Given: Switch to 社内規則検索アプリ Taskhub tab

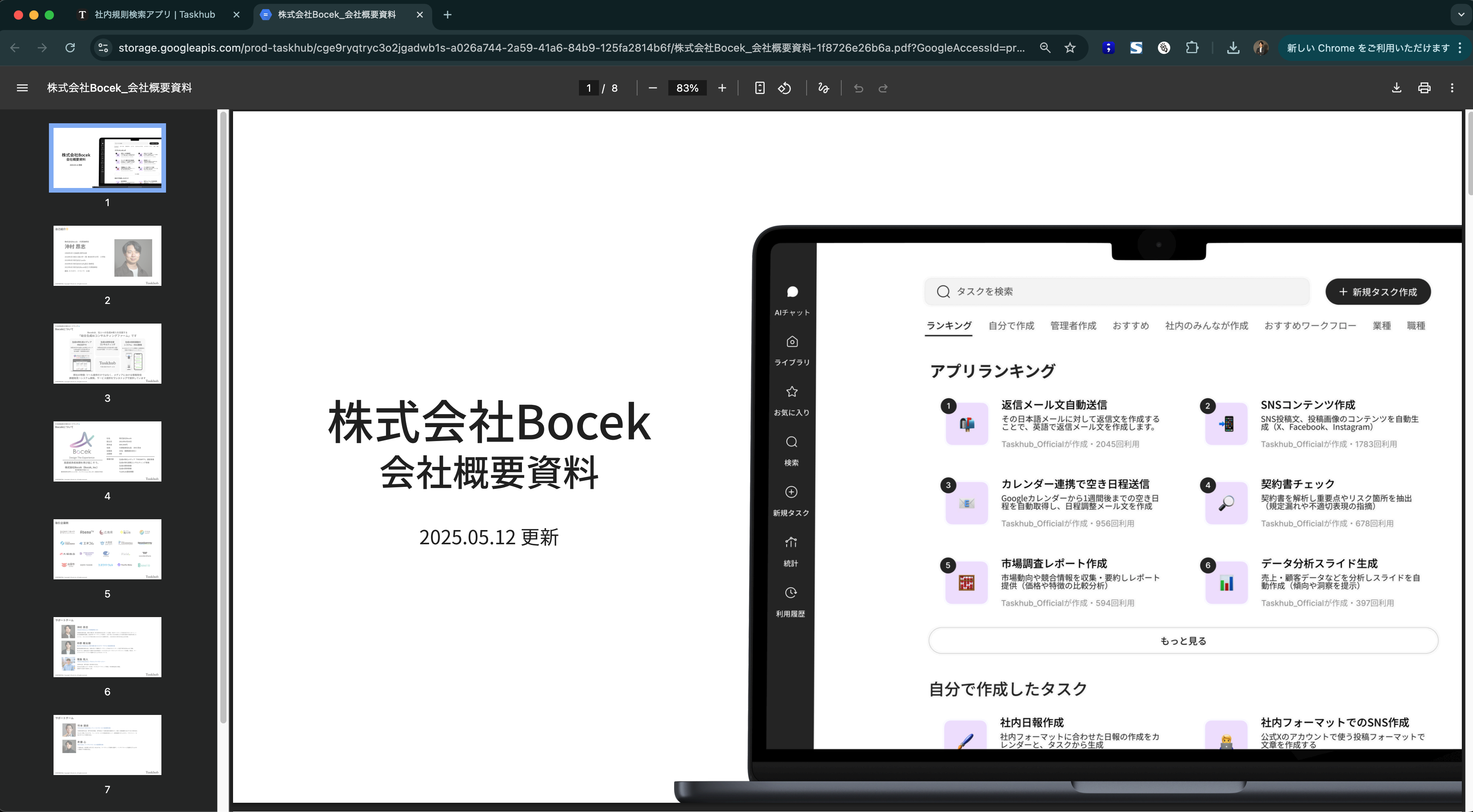Looking at the screenshot, I should tap(154, 15).
